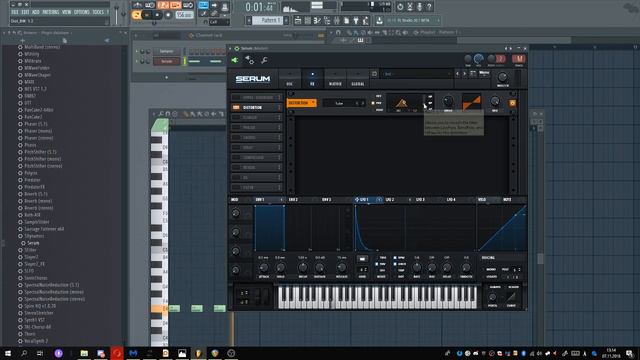This screenshot has height=360, width=640.
Task: Click the green speaker icon in Serum window
Action: 235,60
